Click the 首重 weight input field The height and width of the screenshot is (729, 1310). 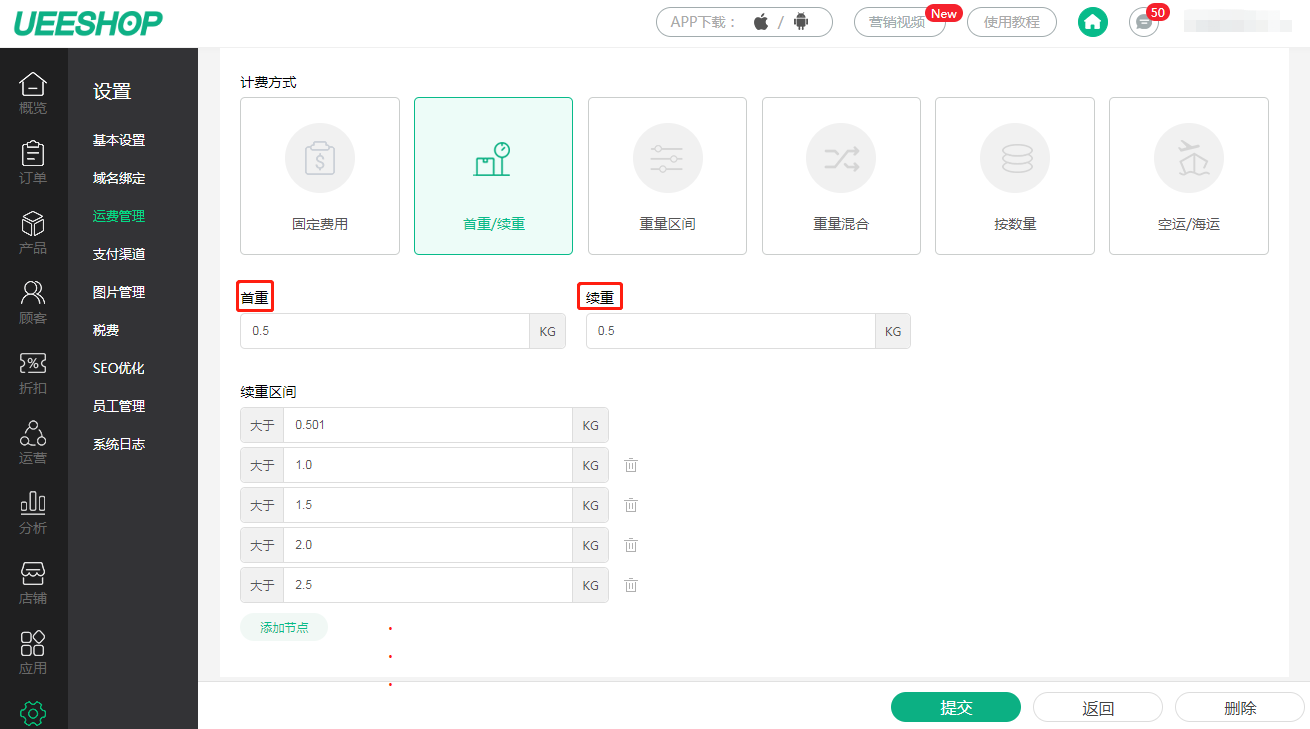tap(385, 331)
